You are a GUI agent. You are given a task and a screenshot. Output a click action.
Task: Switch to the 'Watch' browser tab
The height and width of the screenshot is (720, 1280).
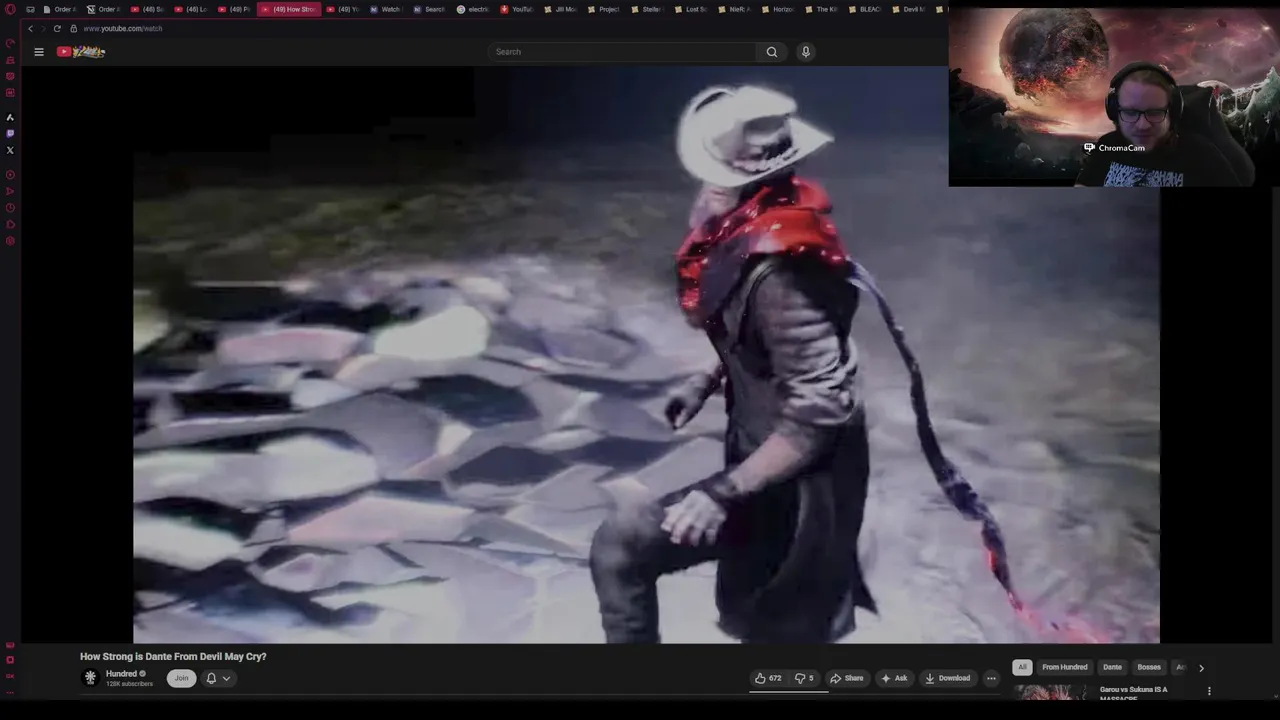[x=385, y=9]
